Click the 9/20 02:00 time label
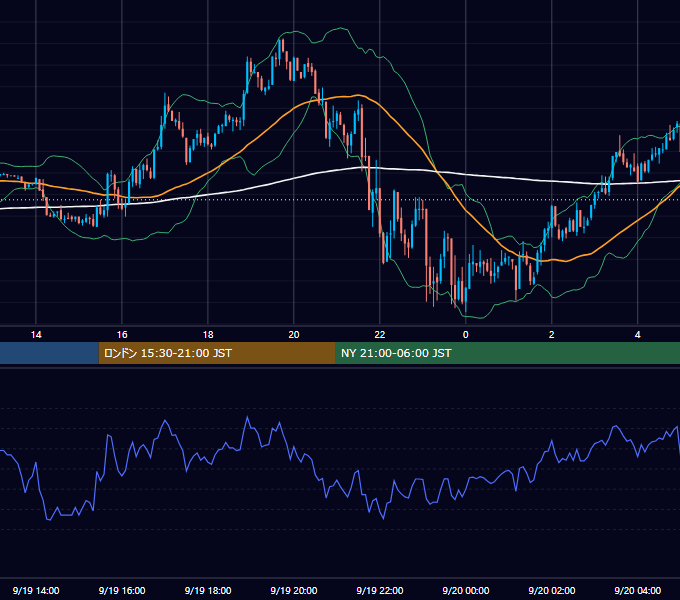This screenshot has width=680, height=600. coord(552,590)
